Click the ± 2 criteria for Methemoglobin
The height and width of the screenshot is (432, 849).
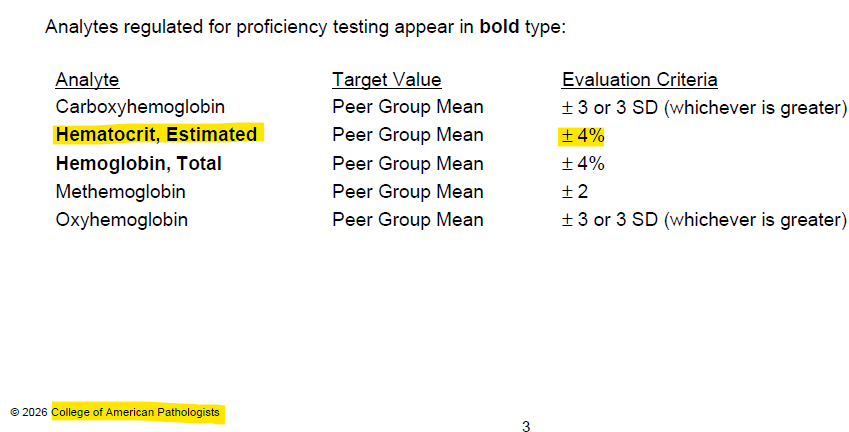[575, 192]
